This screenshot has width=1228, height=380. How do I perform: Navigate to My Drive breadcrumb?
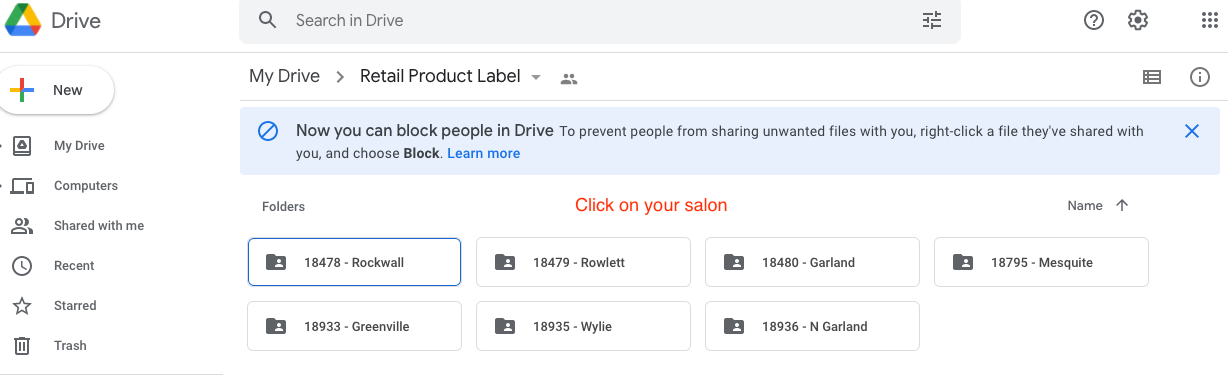pyautogui.click(x=285, y=76)
